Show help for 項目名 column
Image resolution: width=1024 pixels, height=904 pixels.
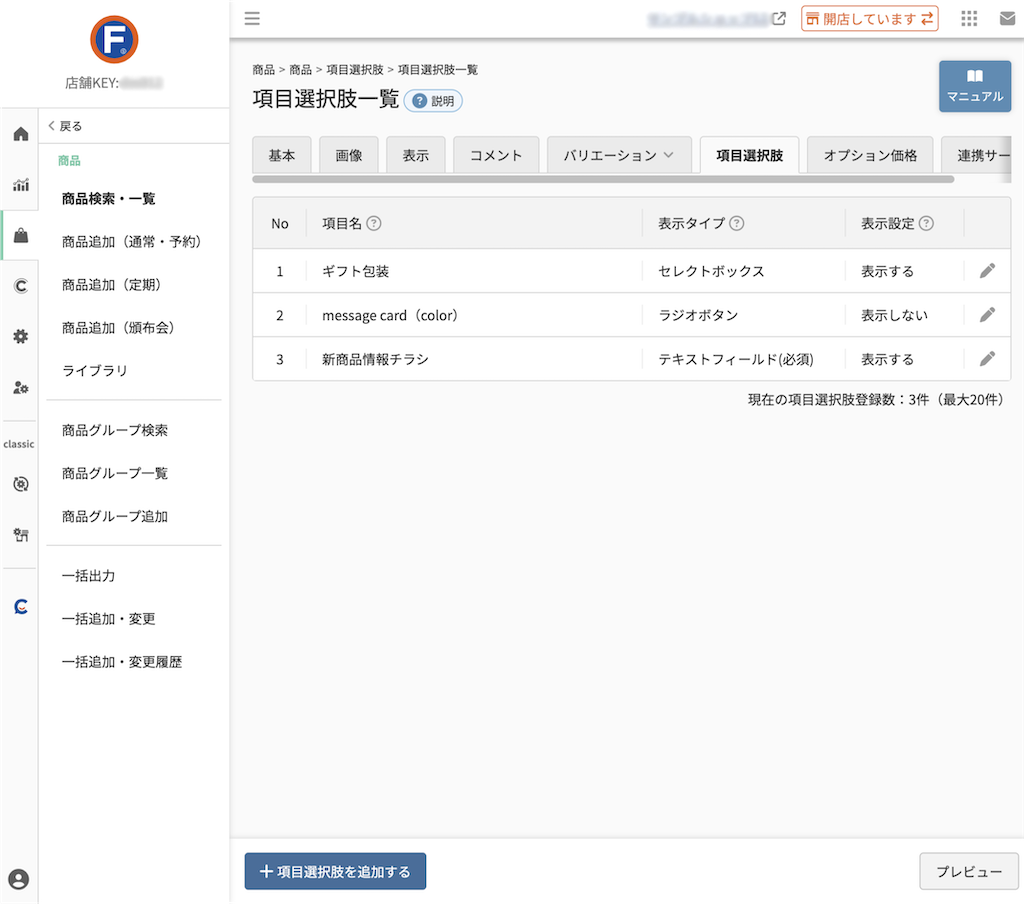click(x=374, y=223)
